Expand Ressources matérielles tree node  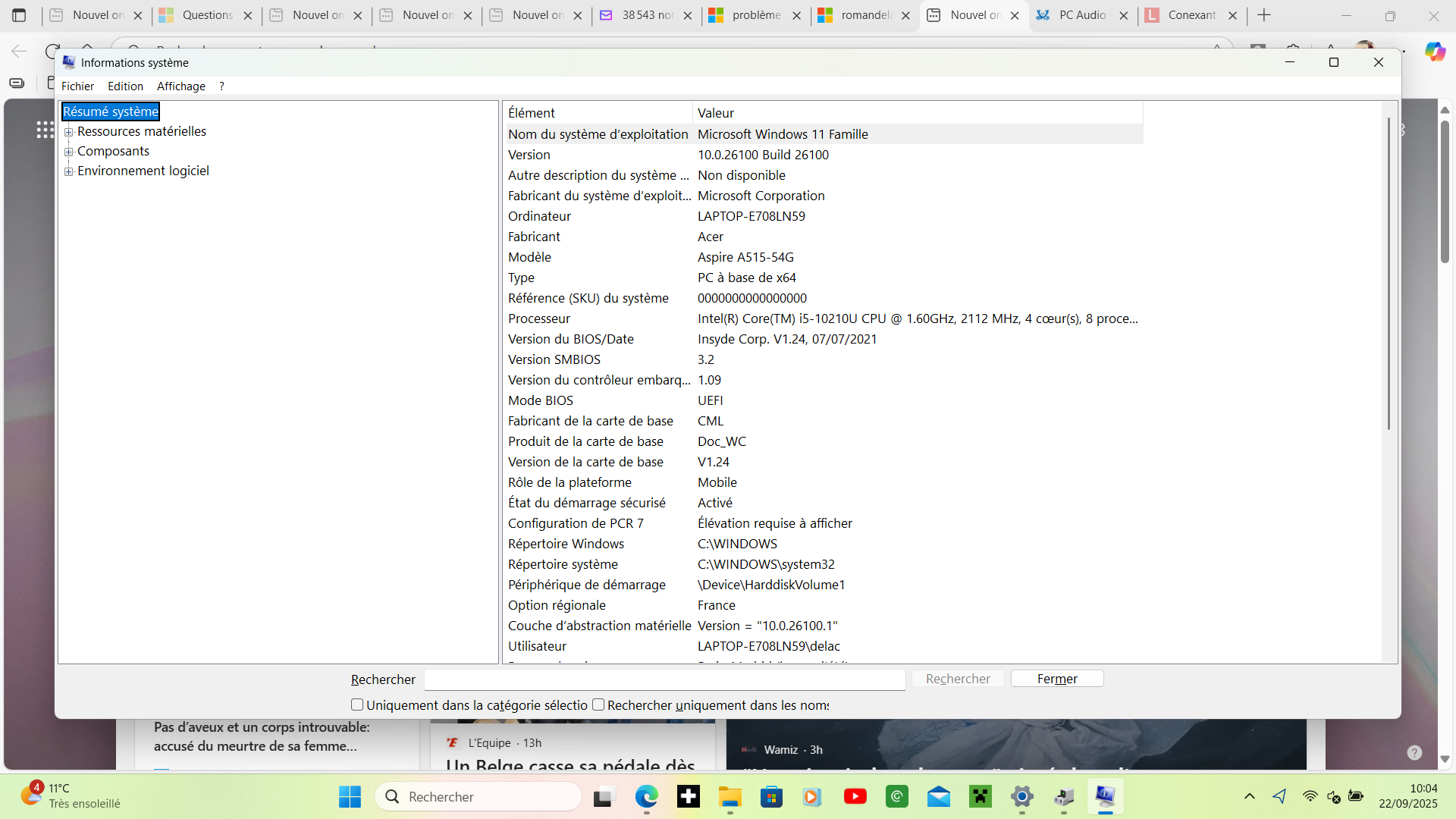click(69, 132)
